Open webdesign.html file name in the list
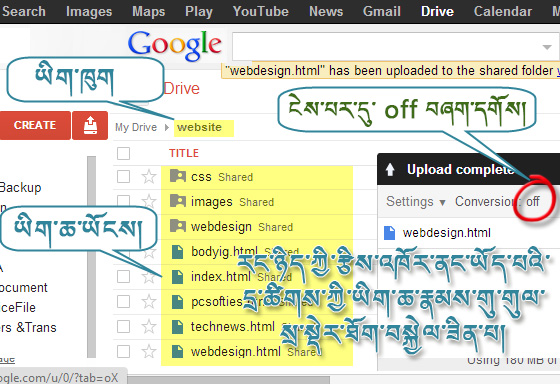 click(x=236, y=352)
